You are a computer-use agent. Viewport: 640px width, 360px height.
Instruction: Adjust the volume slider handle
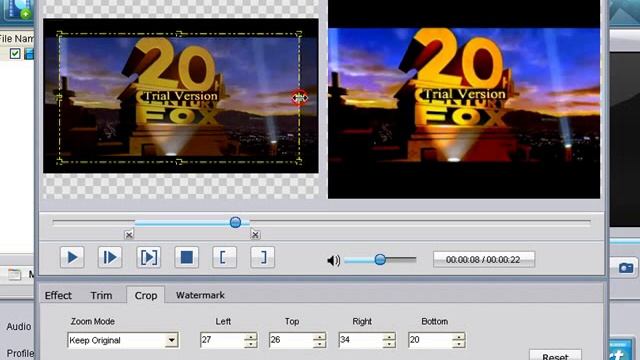point(380,259)
